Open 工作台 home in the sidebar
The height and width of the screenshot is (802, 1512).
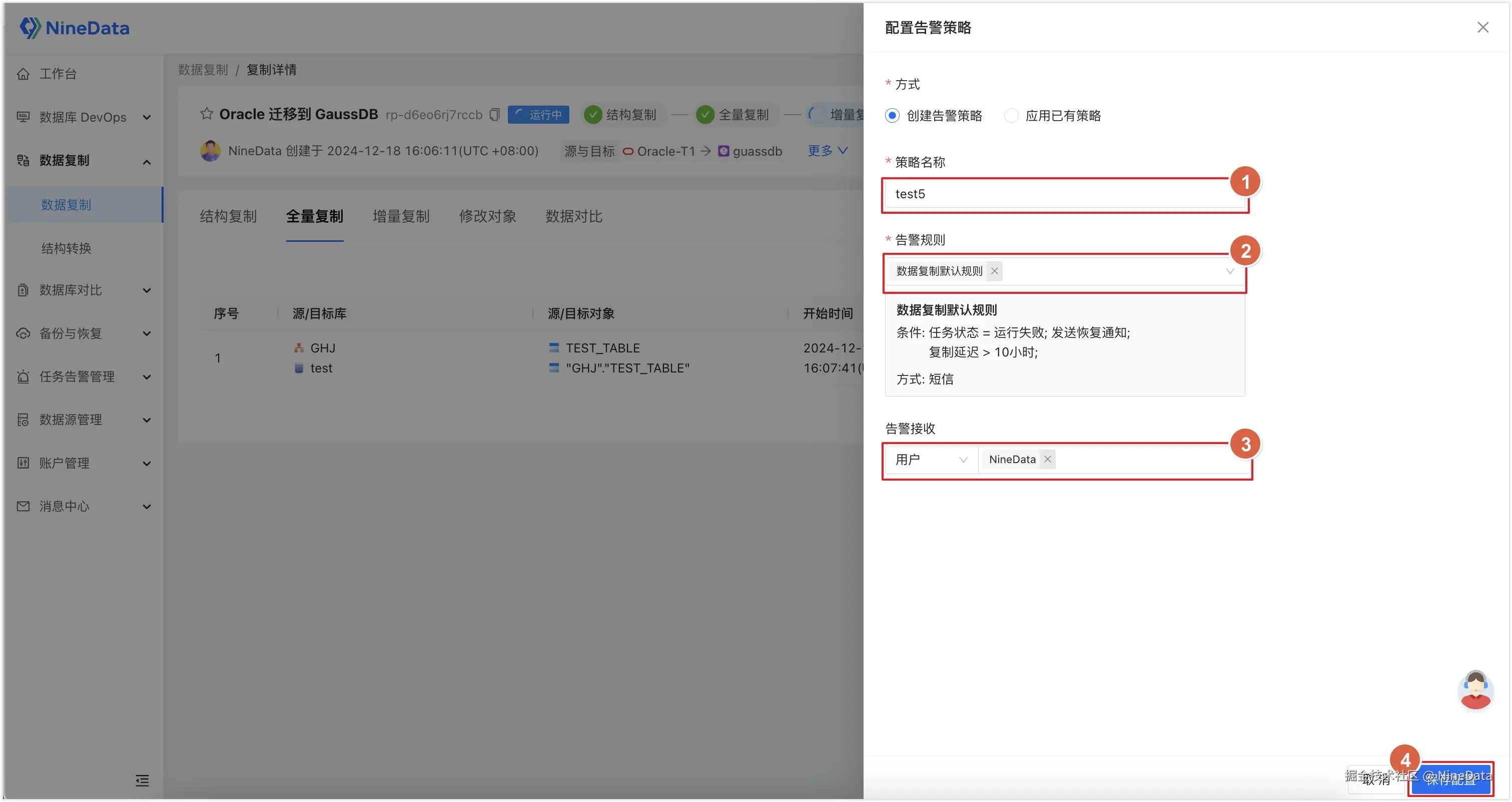coord(58,74)
